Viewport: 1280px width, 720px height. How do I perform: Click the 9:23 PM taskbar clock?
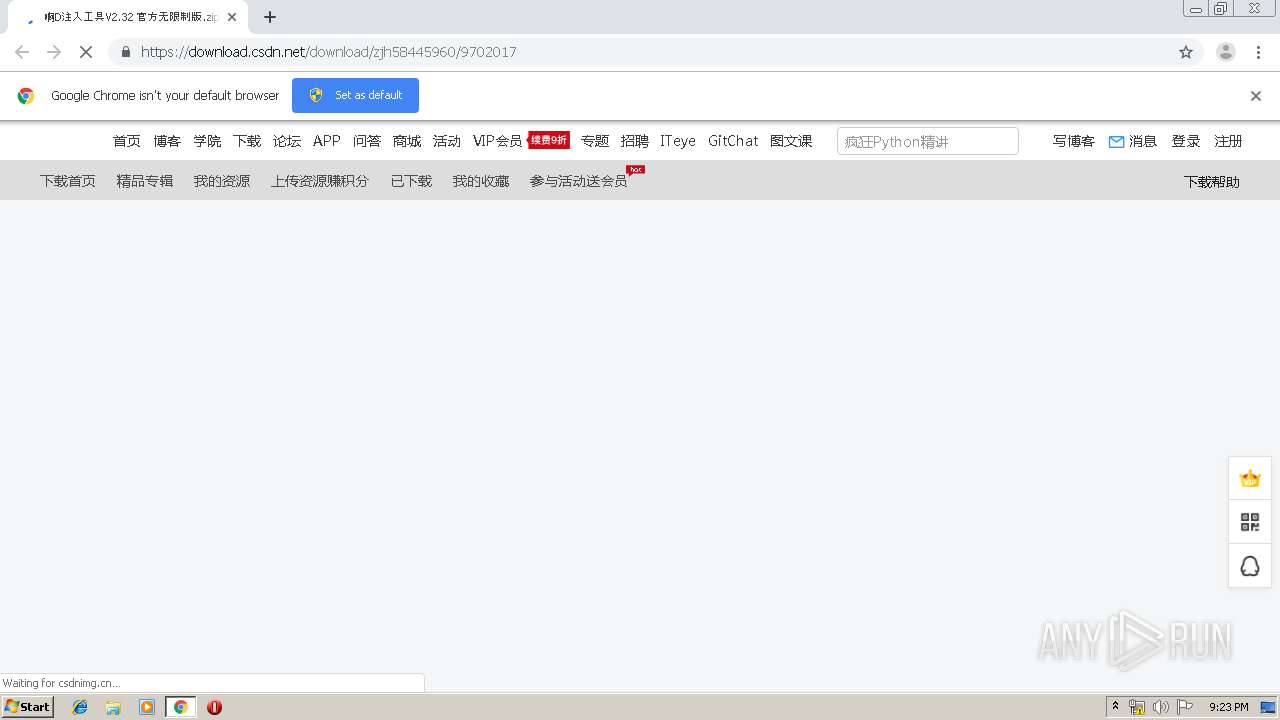click(1229, 707)
